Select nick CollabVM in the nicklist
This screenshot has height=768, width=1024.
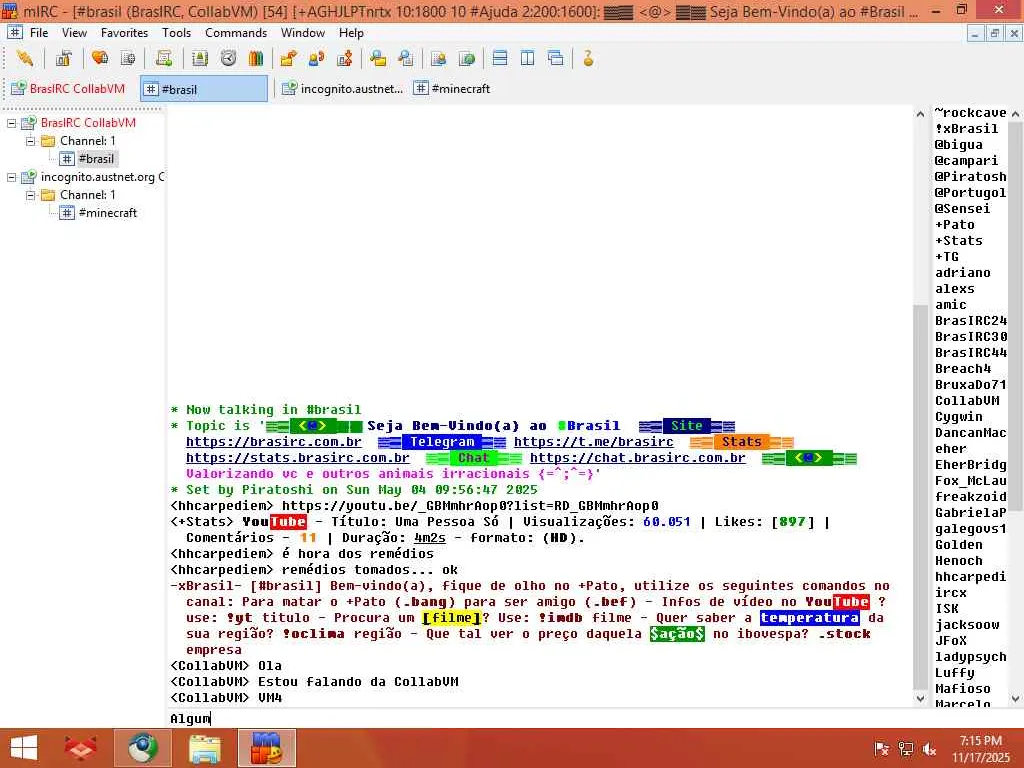tap(967, 400)
